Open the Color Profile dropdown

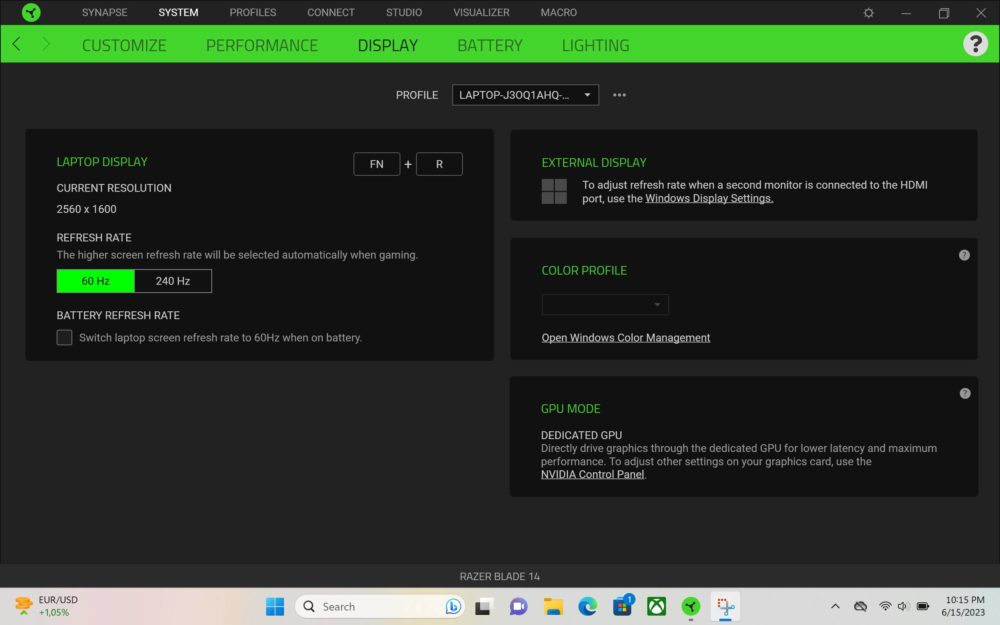(x=605, y=304)
